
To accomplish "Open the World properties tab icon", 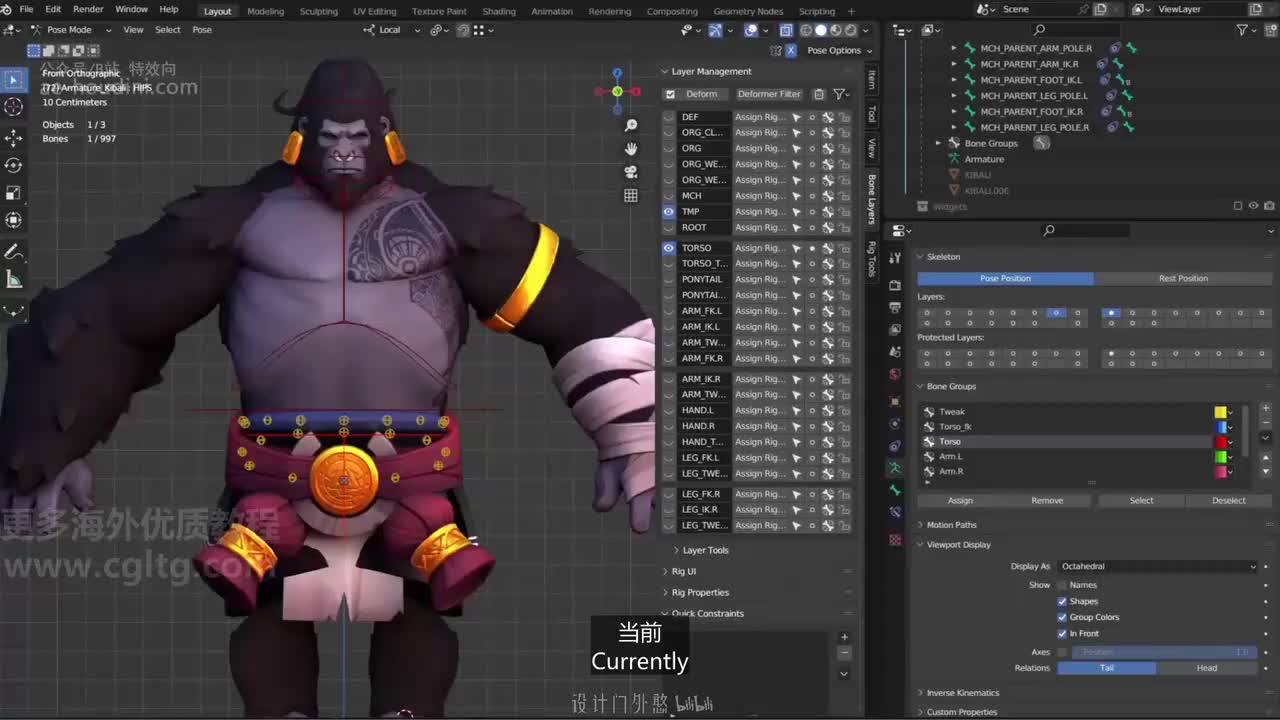I will click(x=895, y=374).
